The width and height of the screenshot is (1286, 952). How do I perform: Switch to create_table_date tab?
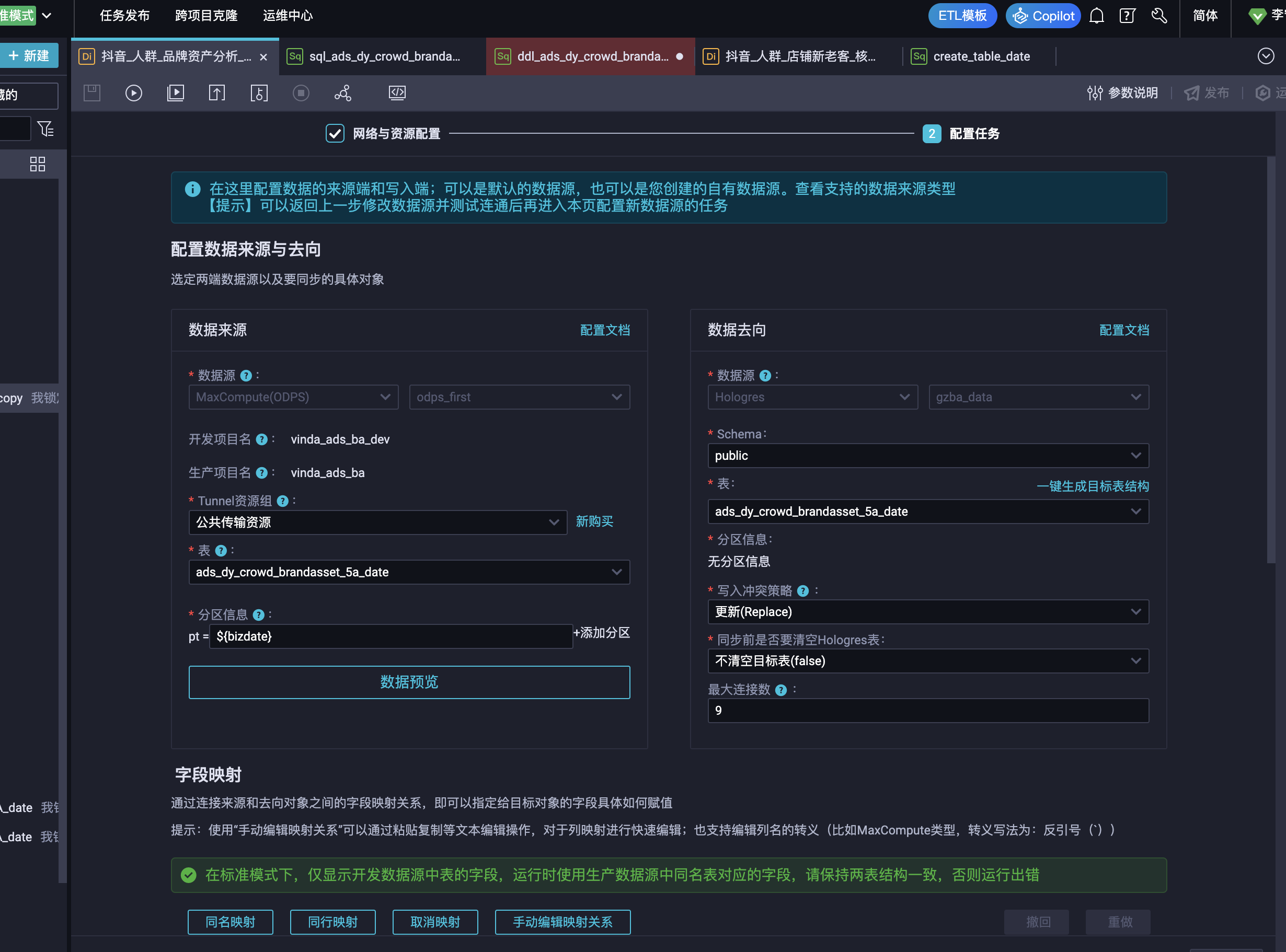tap(980, 56)
